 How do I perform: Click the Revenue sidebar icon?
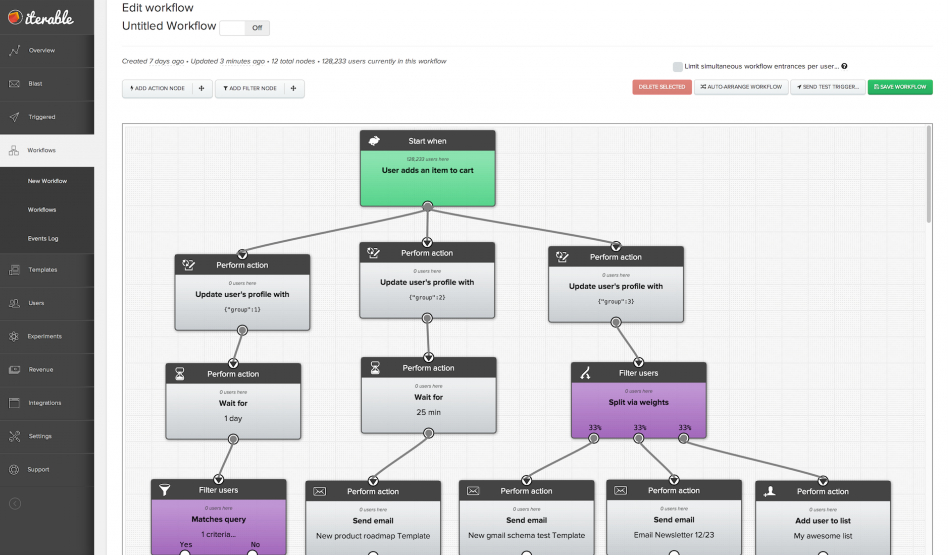click(x=15, y=370)
